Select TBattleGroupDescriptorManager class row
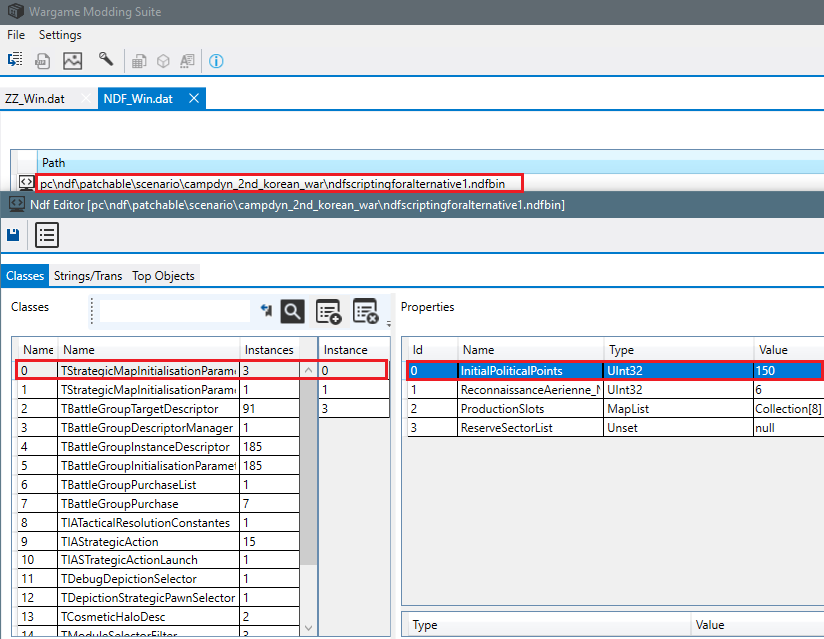This screenshot has height=639, width=824. coord(158,428)
